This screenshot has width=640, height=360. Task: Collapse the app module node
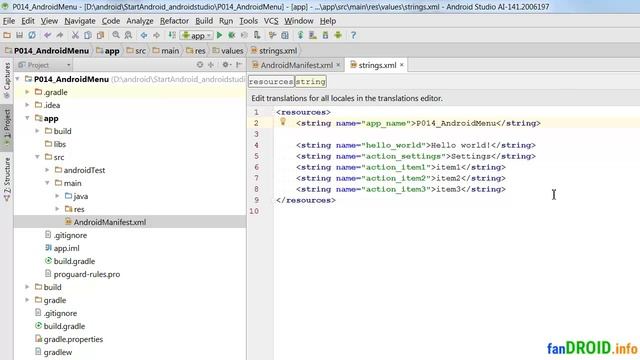(27, 118)
